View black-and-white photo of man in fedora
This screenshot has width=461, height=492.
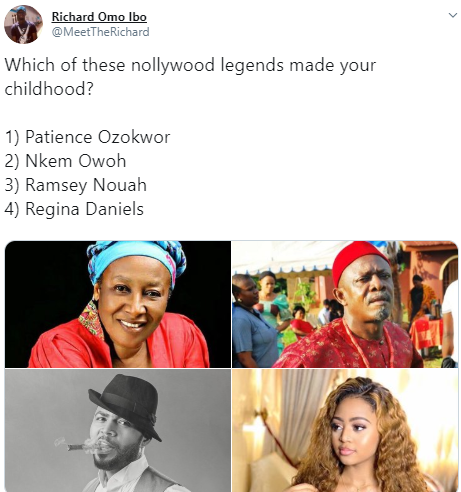(118, 430)
